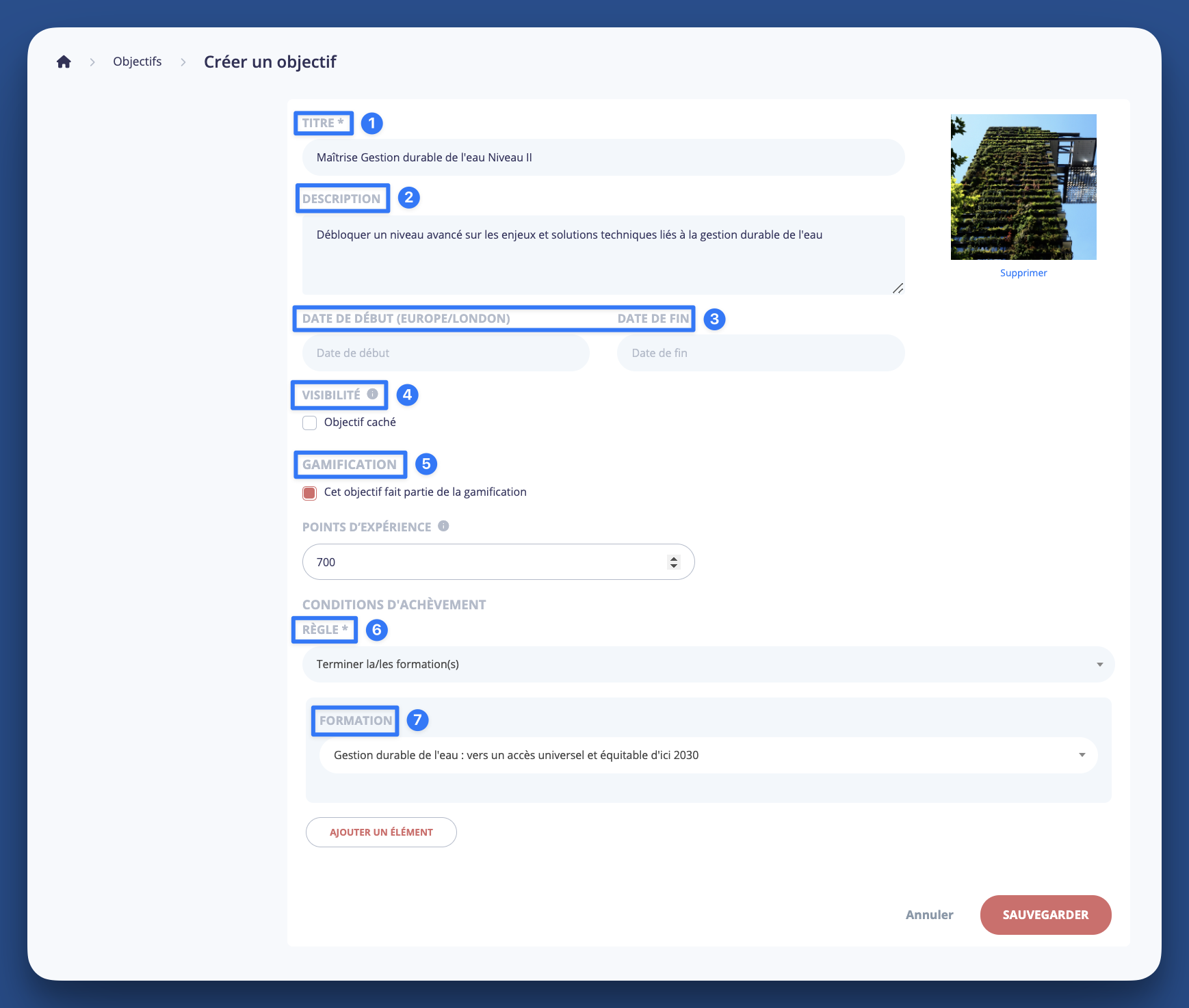Open the Date de fin field

pyautogui.click(x=761, y=353)
